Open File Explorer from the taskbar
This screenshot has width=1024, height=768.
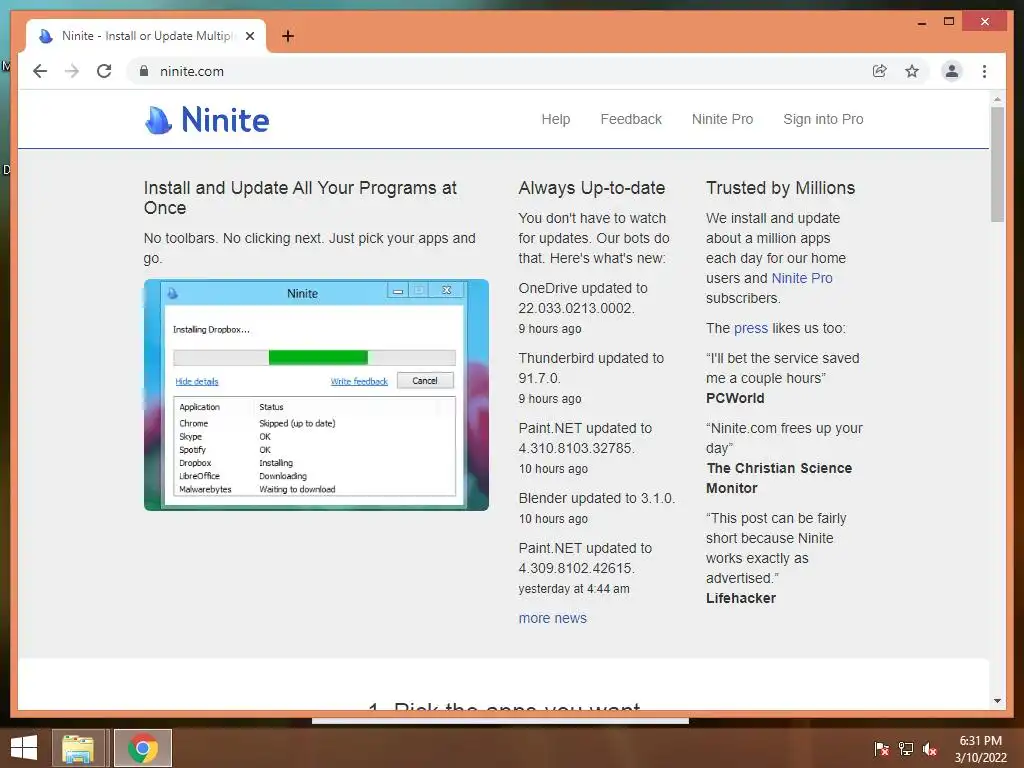click(78, 748)
